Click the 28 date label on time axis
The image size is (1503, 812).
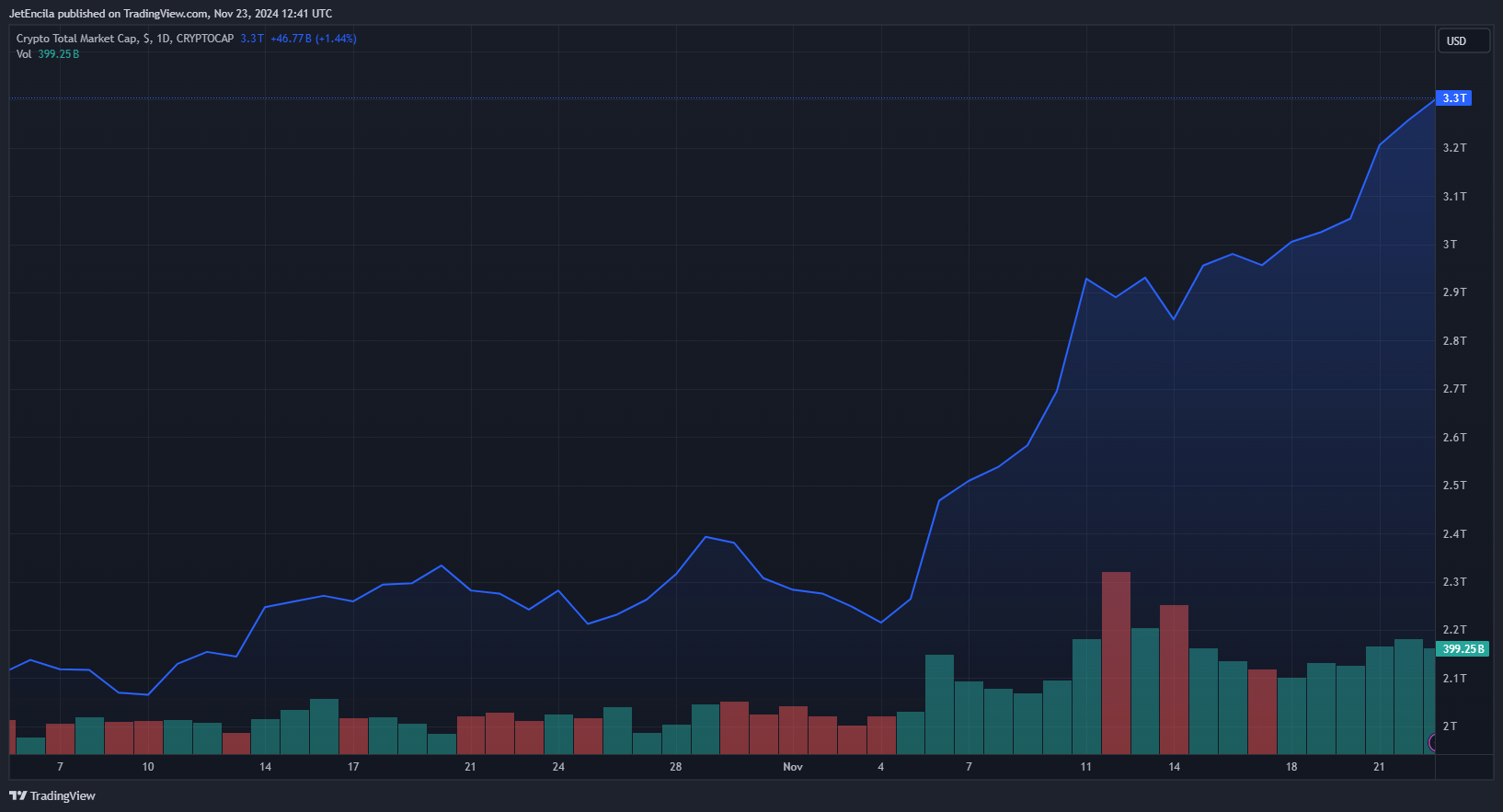(676, 767)
